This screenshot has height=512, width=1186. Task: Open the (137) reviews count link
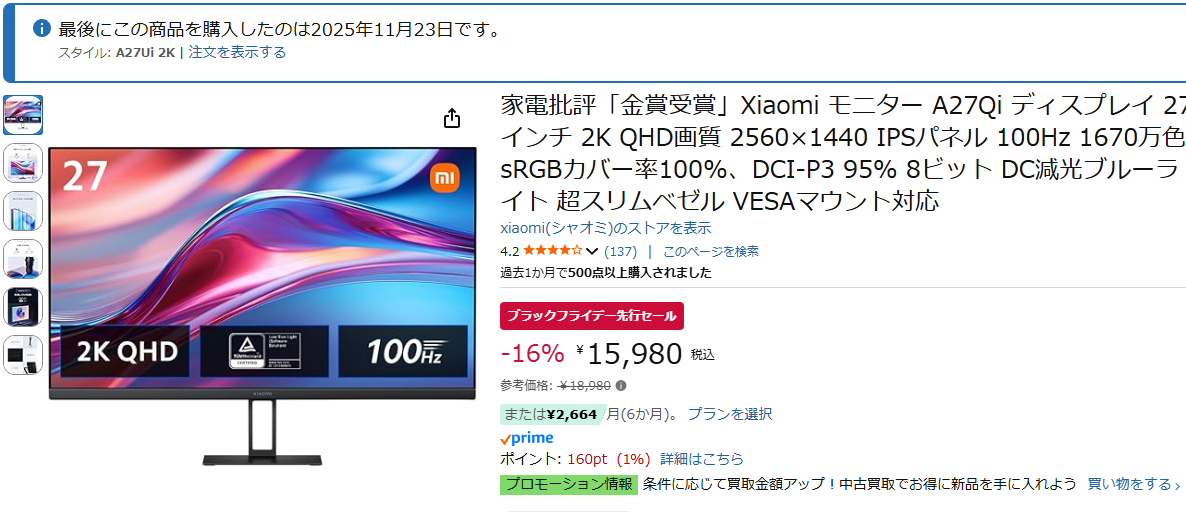[x=621, y=251]
